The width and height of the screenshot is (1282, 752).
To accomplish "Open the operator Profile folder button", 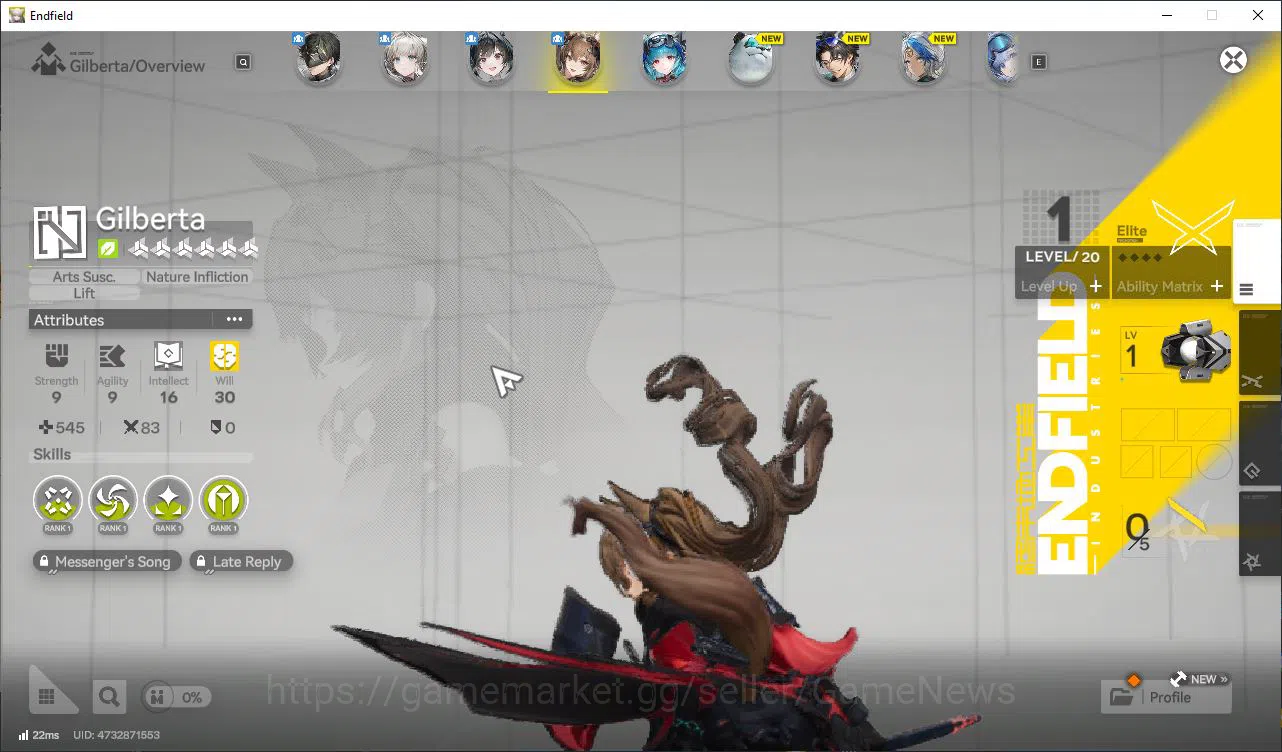I will [1166, 696].
